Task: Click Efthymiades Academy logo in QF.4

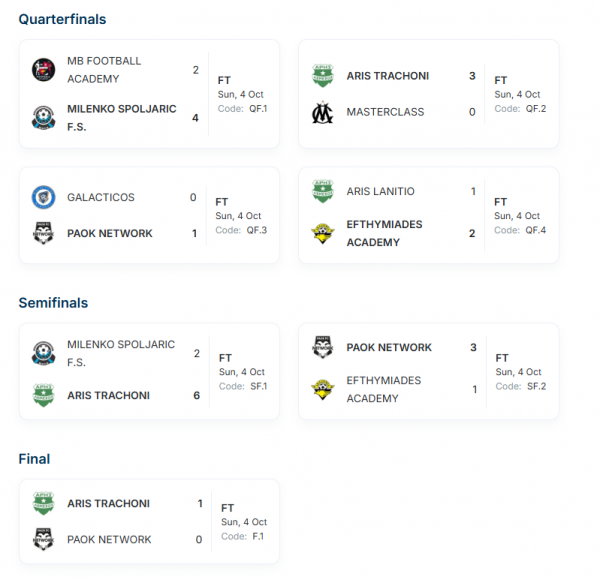Action: pyautogui.click(x=323, y=233)
